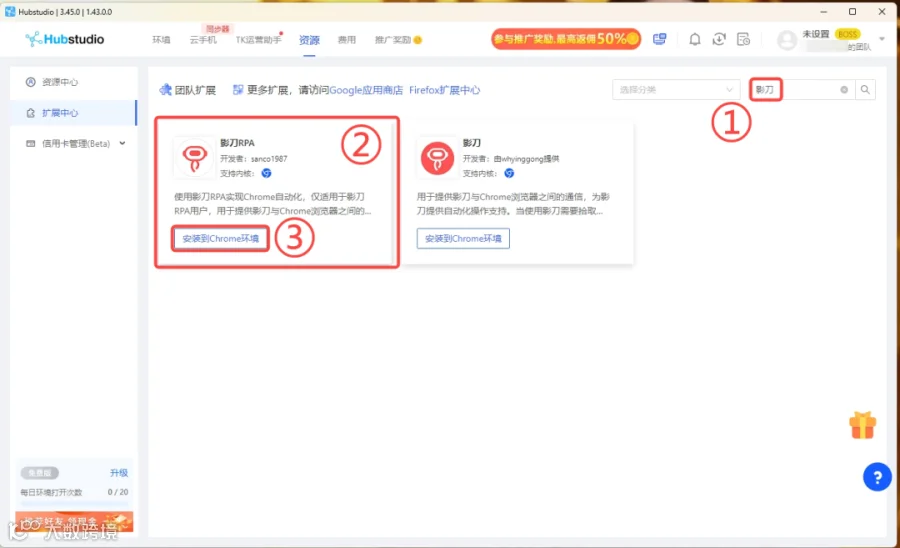The height and width of the screenshot is (548, 900).
Task: Click the 资源中心 sidebar icon
Action: pyautogui.click(x=31, y=82)
